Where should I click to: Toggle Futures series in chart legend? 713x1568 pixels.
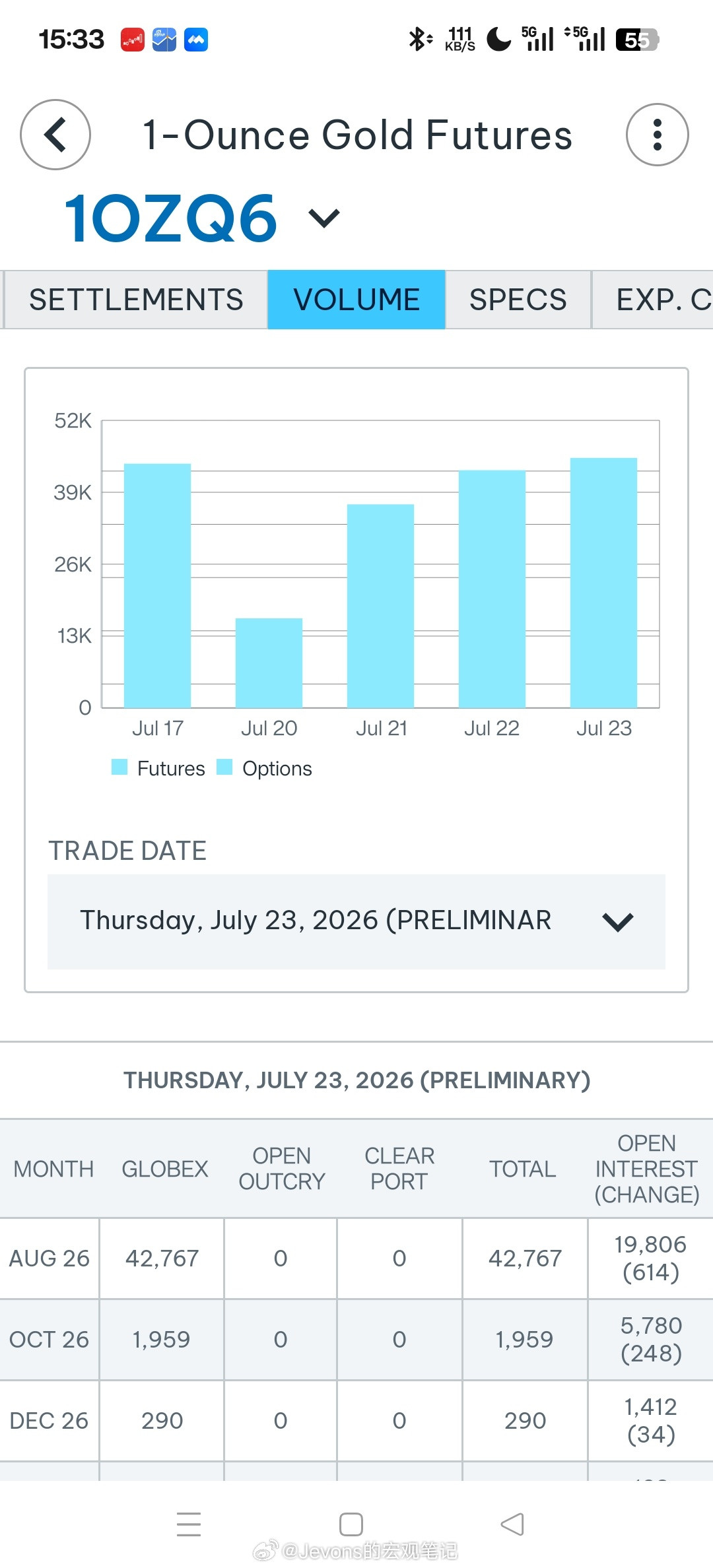tap(158, 768)
